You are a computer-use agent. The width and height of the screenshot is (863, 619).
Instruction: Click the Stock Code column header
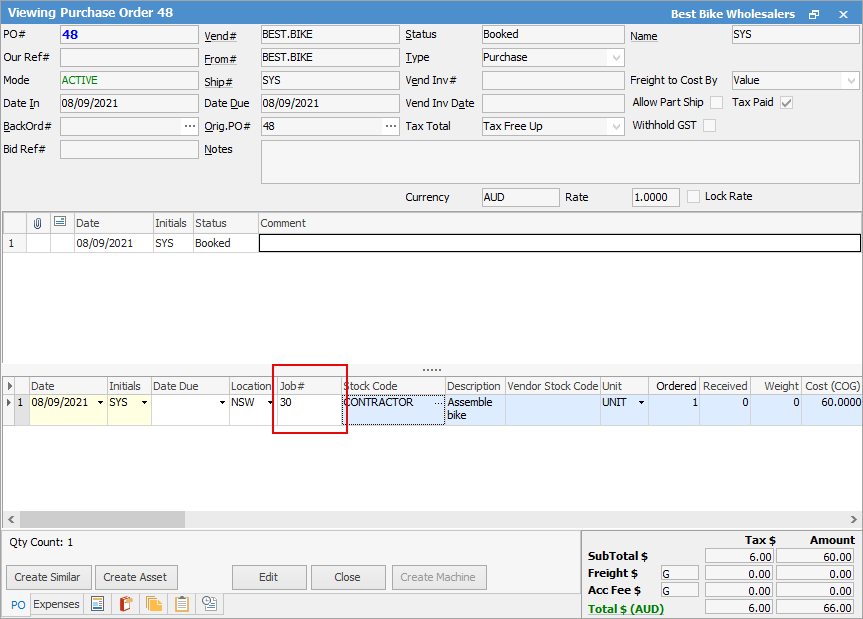[393, 386]
